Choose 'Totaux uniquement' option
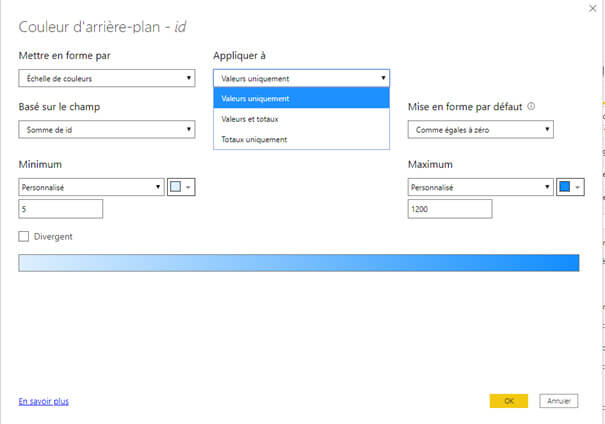 pyautogui.click(x=301, y=139)
